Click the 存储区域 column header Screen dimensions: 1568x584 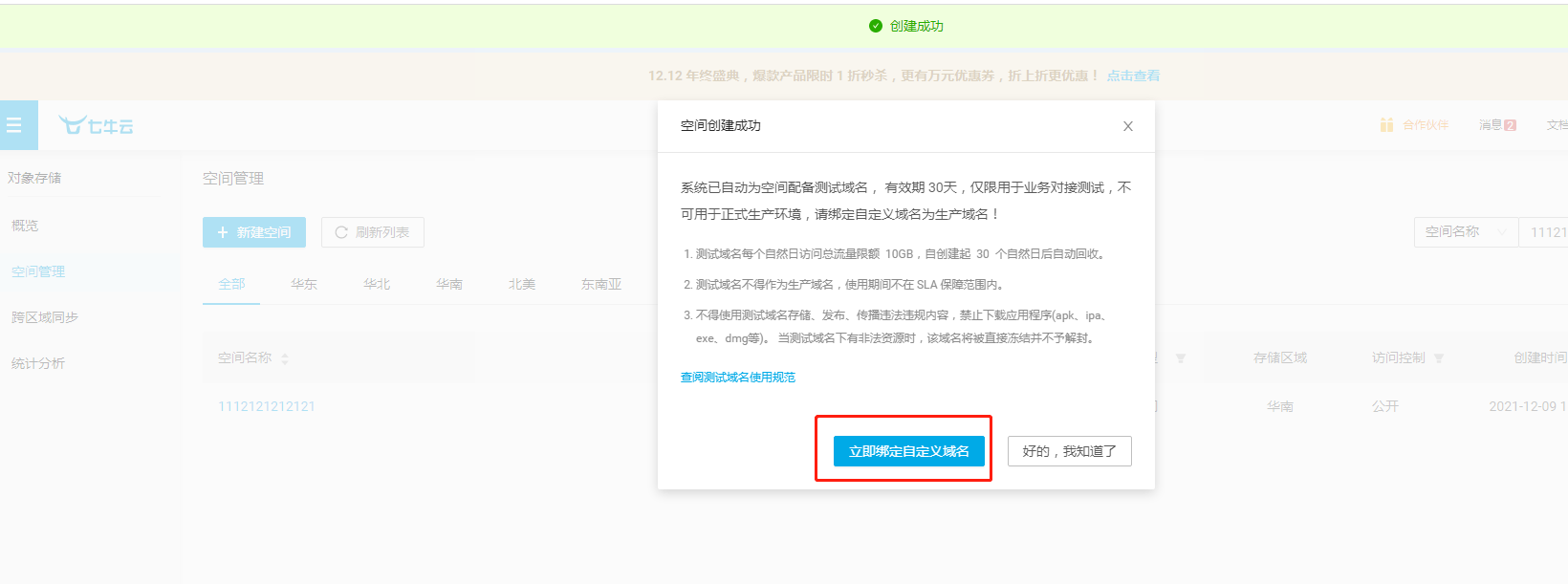coord(1280,358)
